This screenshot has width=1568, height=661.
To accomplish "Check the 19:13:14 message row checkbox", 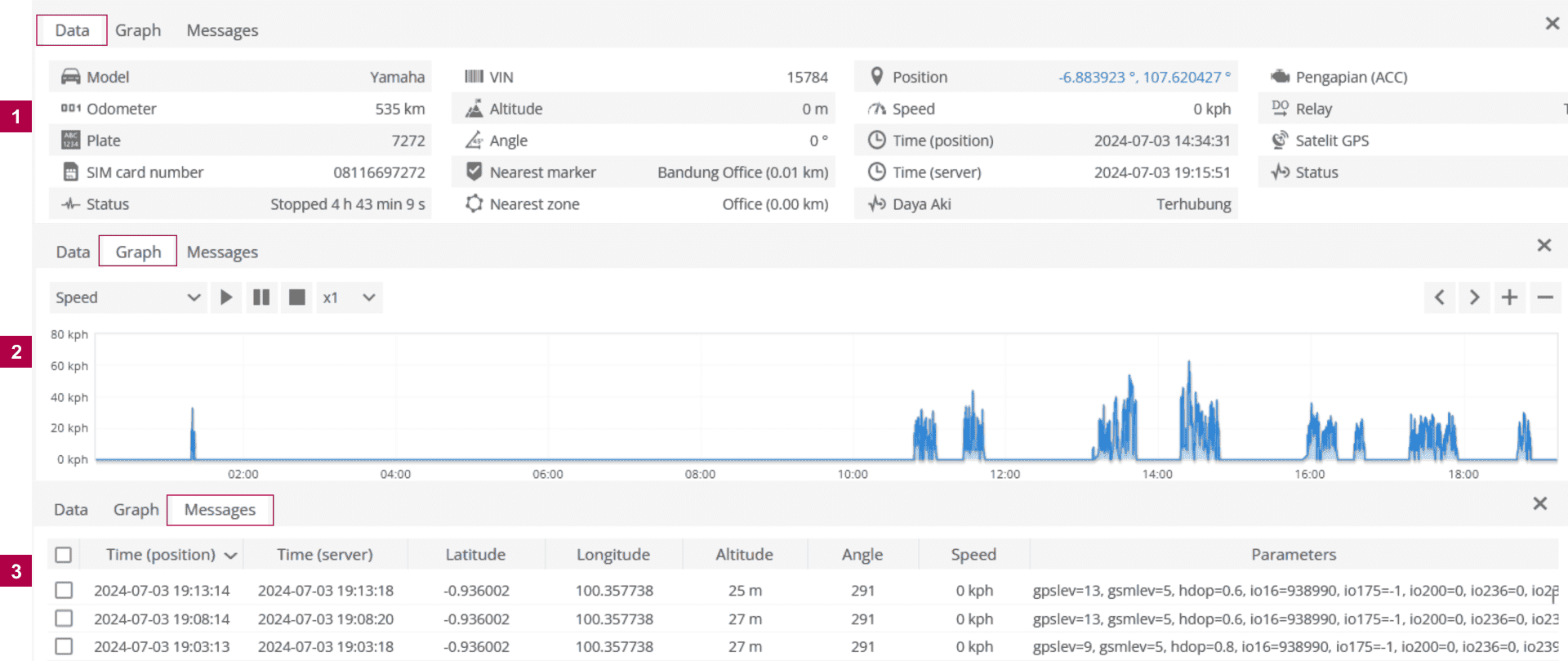I will coord(64,590).
